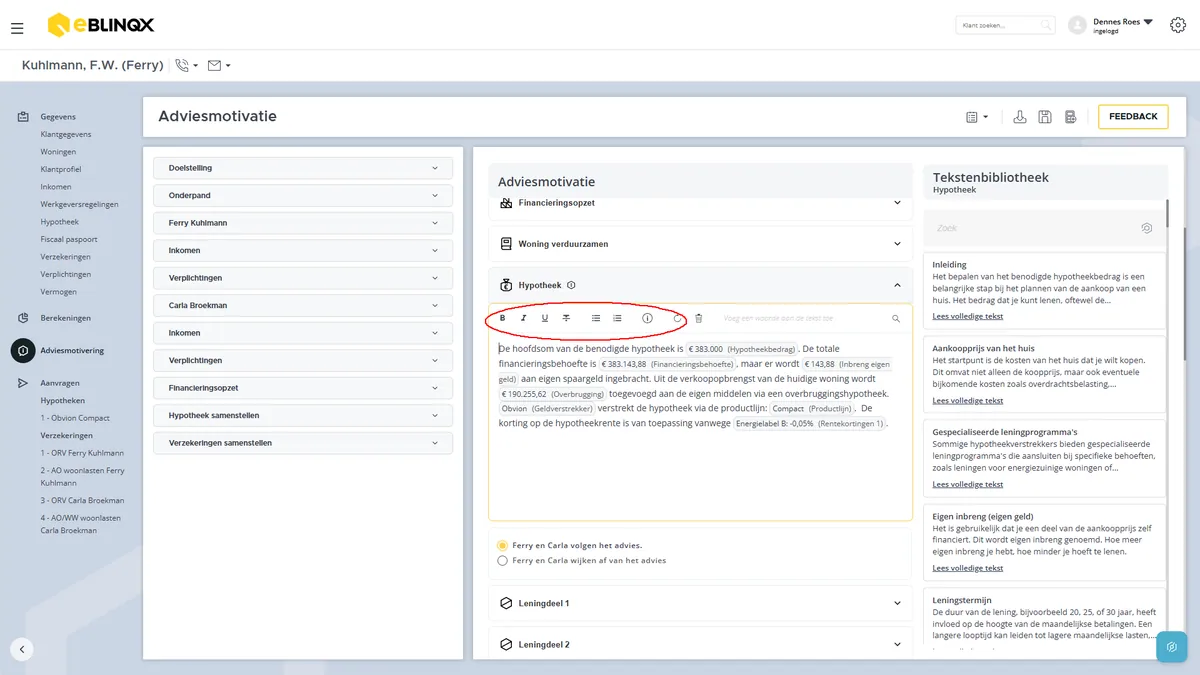The image size is (1200, 675).
Task: Expand the Leningdeel 2 panel
Action: (701, 644)
